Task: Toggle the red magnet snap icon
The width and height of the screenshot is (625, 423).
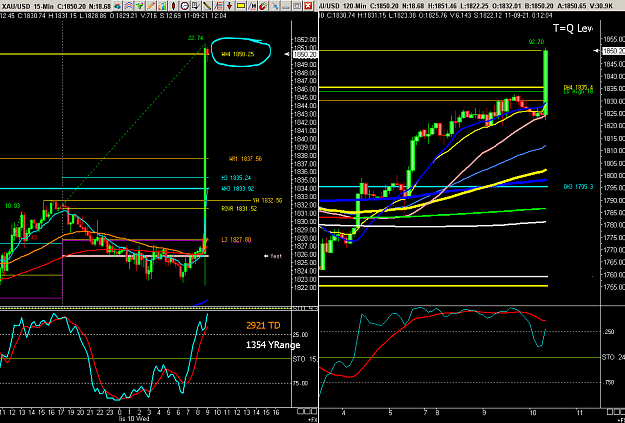Action: click(263, 6)
